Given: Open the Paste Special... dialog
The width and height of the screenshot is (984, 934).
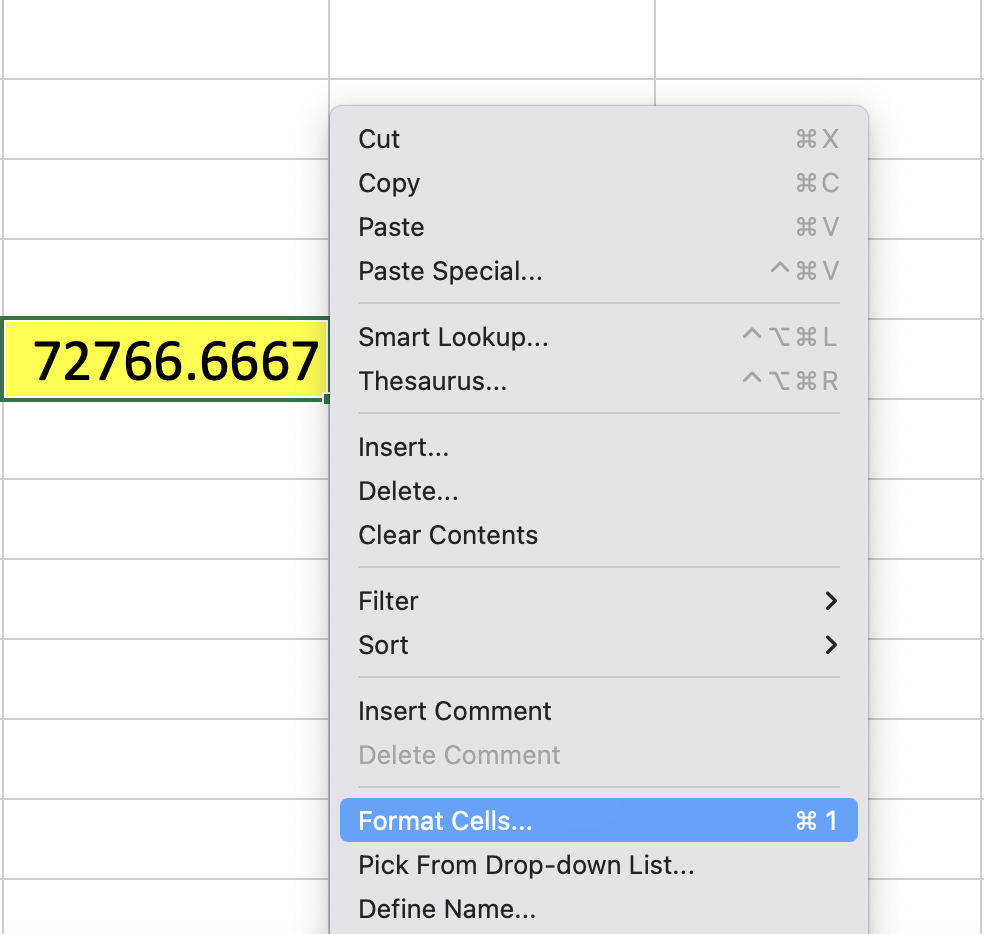Looking at the screenshot, I should pos(450,271).
